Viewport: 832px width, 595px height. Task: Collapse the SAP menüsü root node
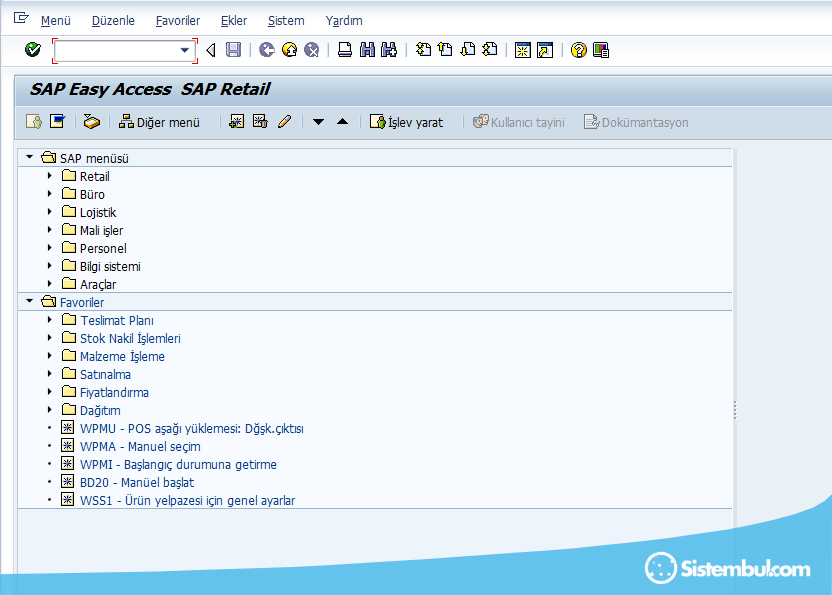[x=30, y=157]
